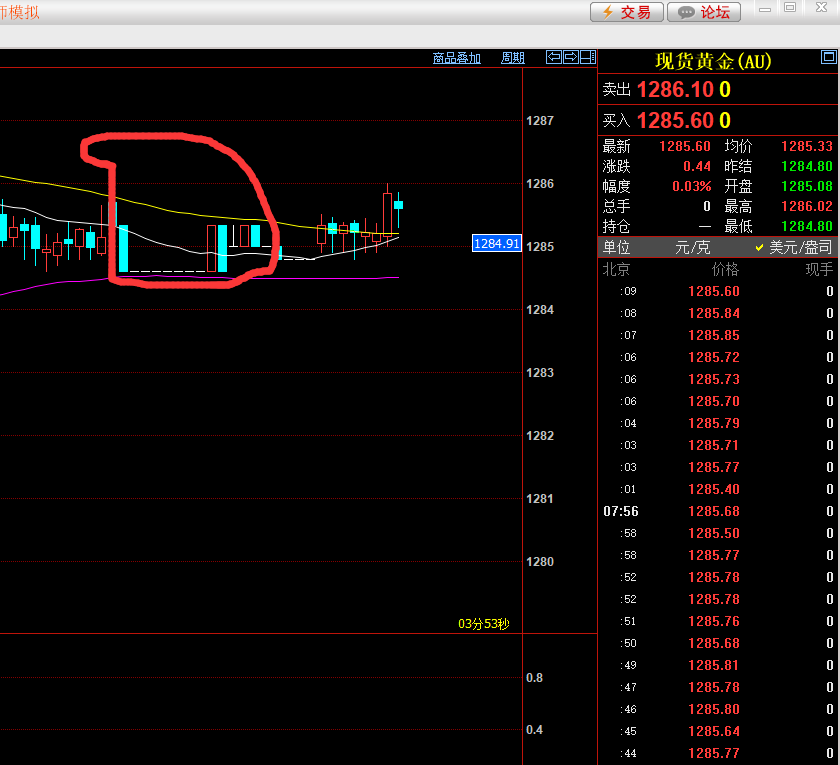
Task: Maximize the 现货黄金 quote panel
Action: coord(828,58)
